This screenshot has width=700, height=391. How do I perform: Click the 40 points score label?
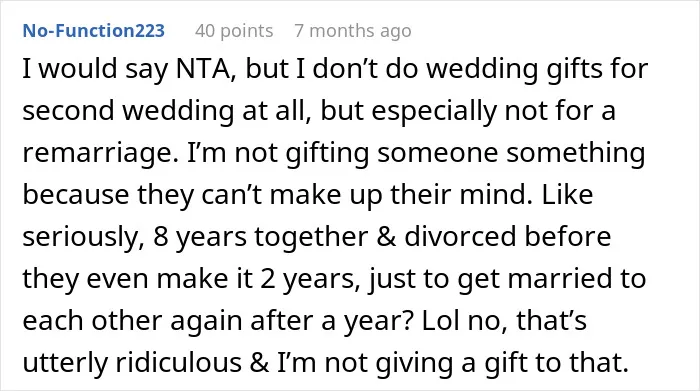pyautogui.click(x=234, y=31)
